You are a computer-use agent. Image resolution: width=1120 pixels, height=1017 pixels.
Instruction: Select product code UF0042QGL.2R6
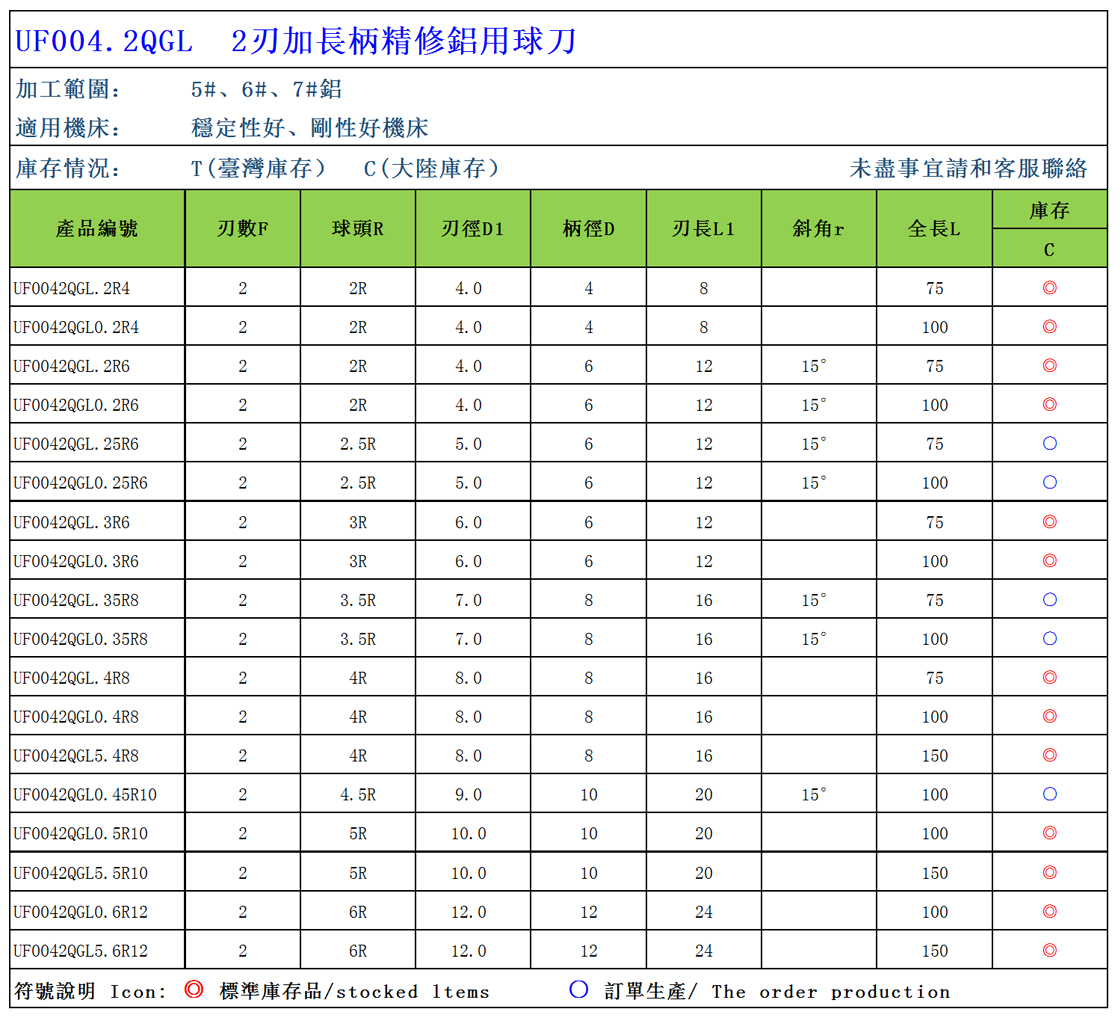(71, 366)
